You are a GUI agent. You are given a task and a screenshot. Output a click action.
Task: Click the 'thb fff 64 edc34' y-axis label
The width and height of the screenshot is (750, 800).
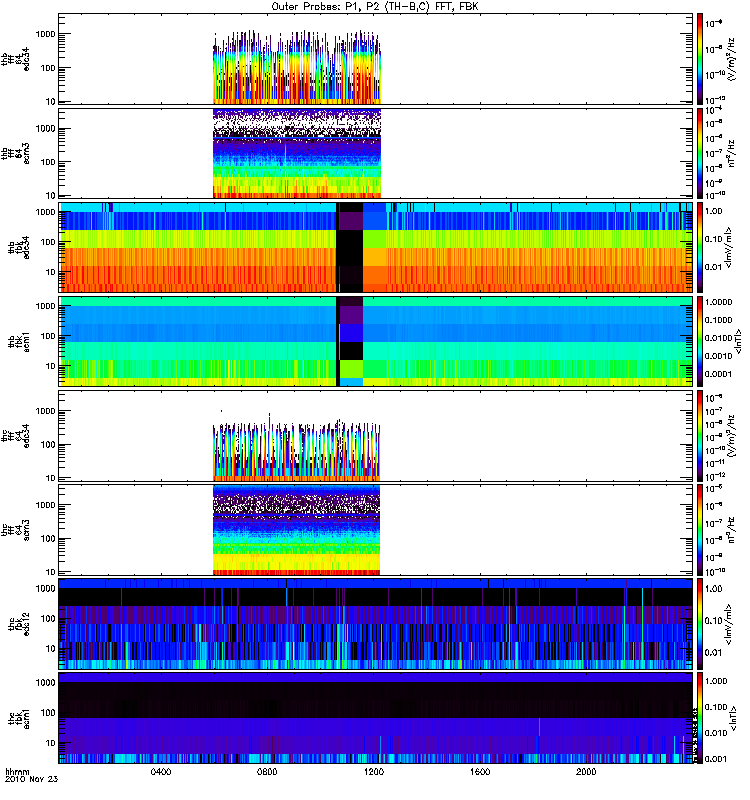click(15, 59)
